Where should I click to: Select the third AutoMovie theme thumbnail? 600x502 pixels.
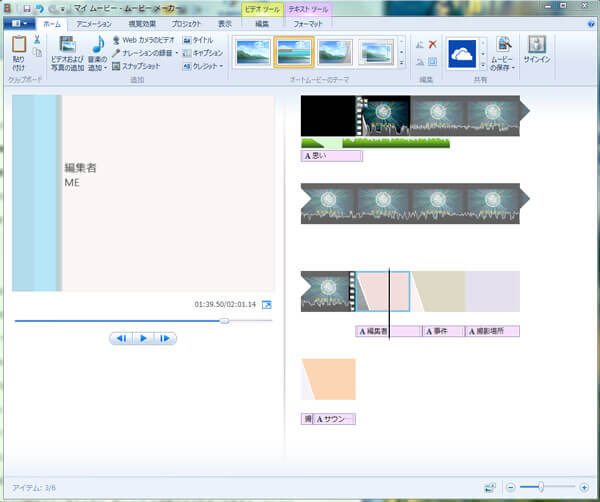(x=335, y=52)
